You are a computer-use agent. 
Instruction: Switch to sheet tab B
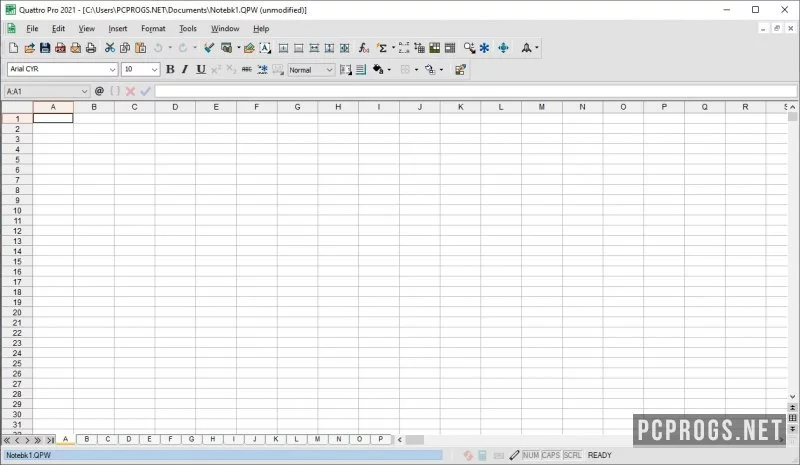[87, 439]
